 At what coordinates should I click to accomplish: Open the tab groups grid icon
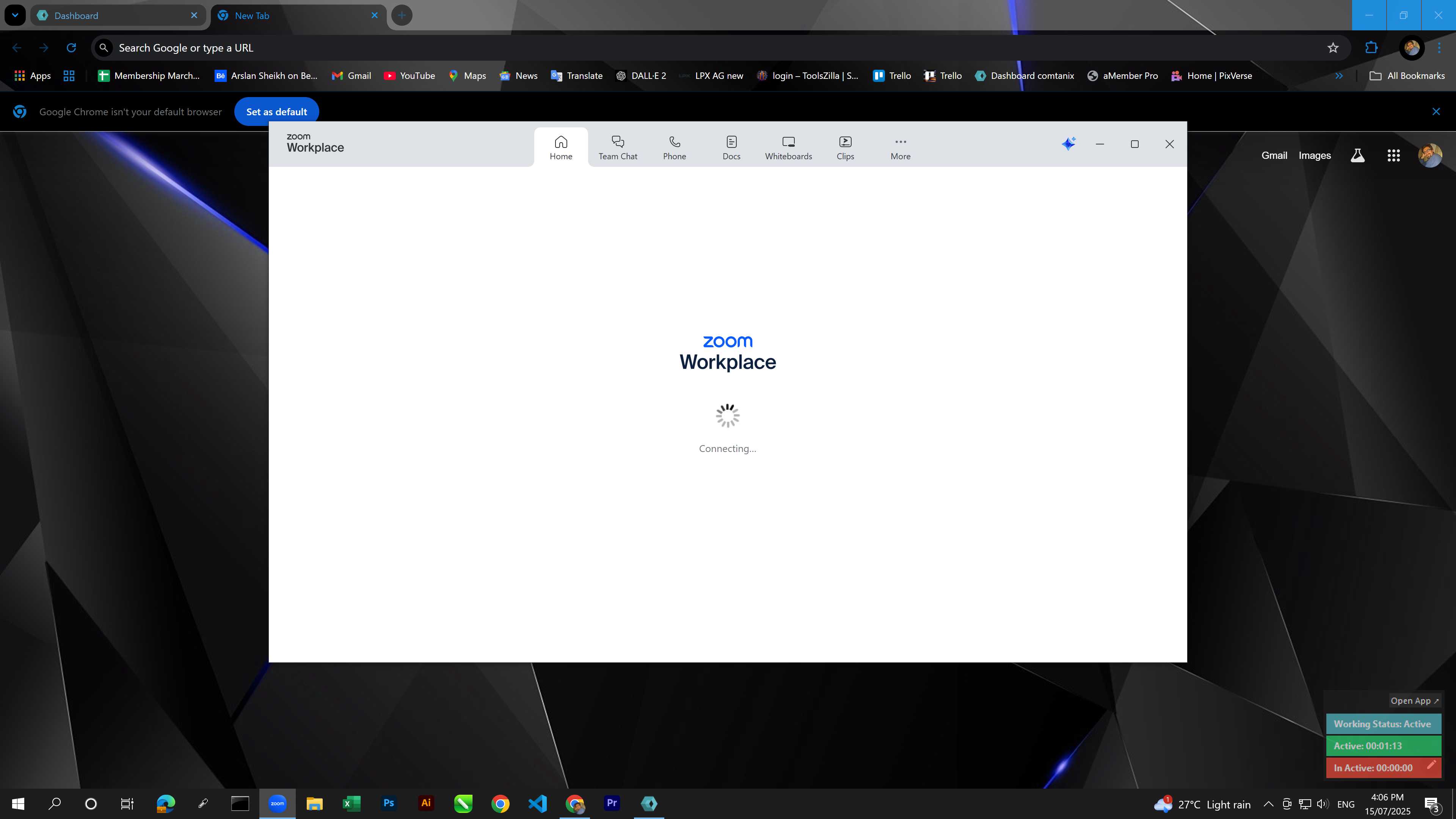(x=69, y=76)
